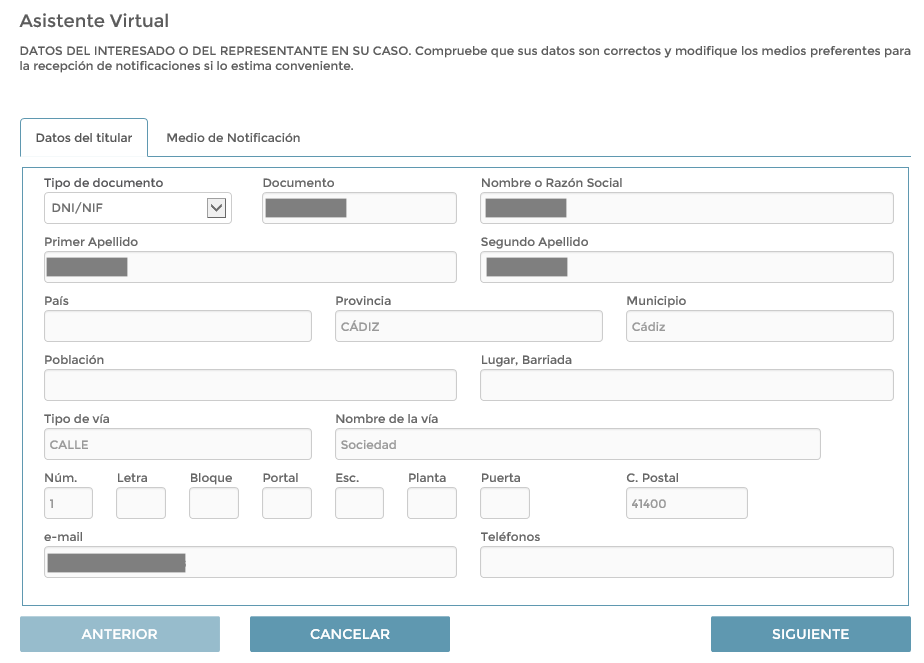This screenshot has width=924, height=663.
Task: Click the SIGUIENTE button
Action: [810, 634]
